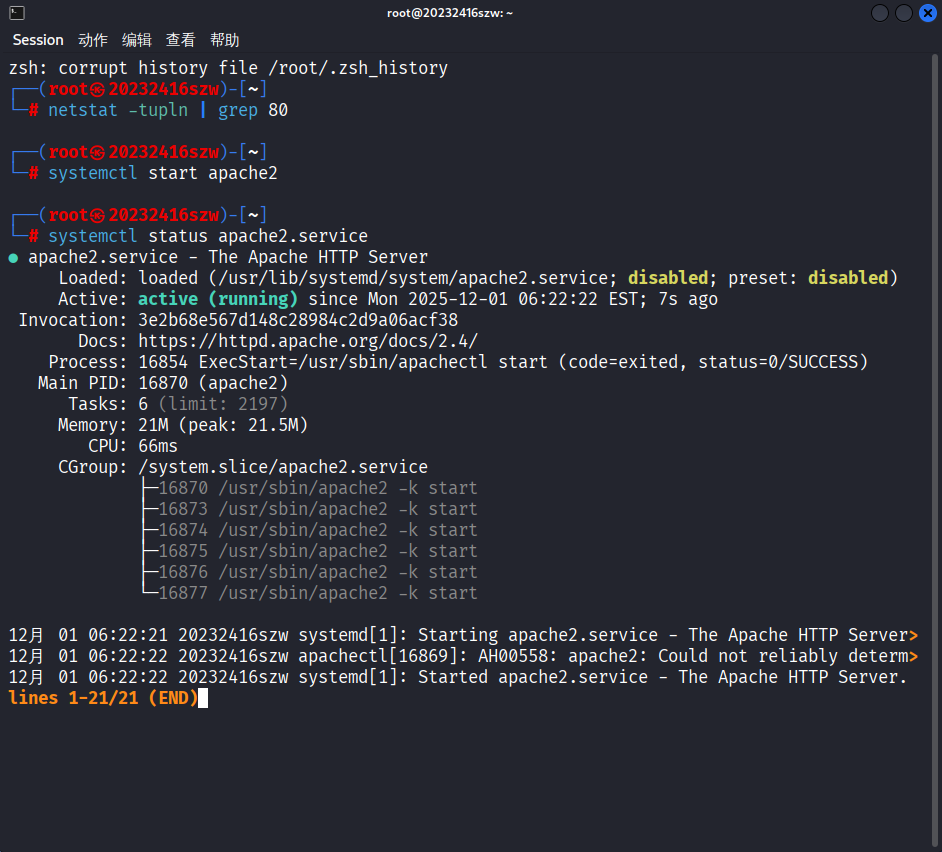Click the 'active (running)' status text
This screenshot has height=852, width=942.
pos(218,299)
